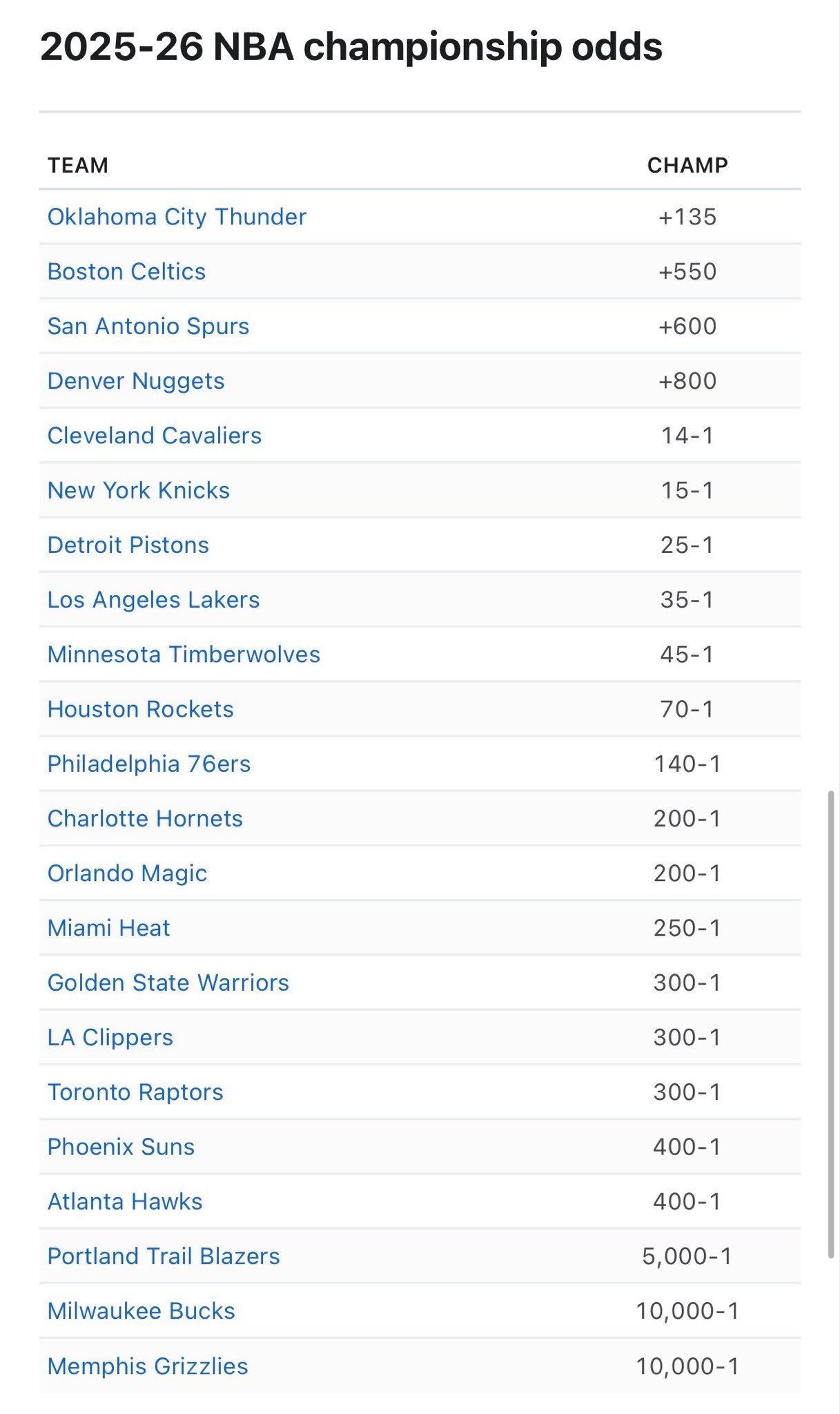Open the Cleveland Cavaliers link
This screenshot has height=1414, width=840.
[155, 436]
